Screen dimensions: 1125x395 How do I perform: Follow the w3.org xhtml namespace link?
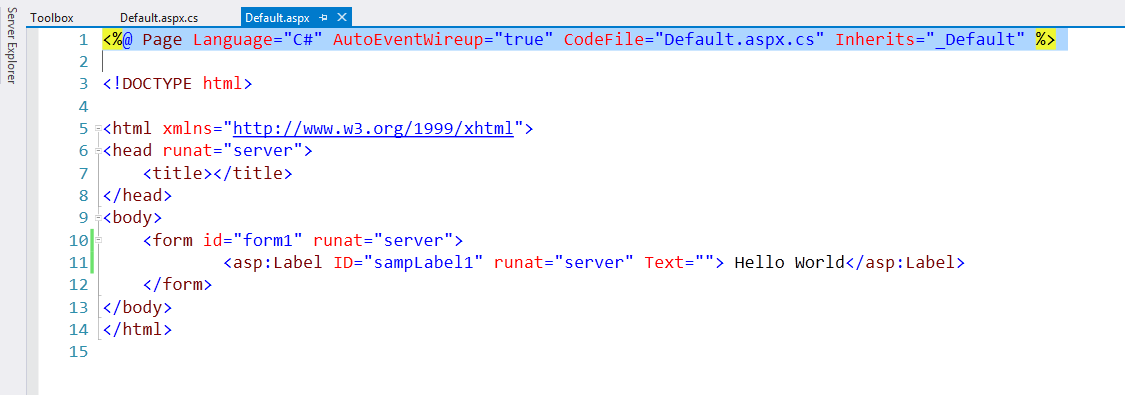tap(373, 129)
